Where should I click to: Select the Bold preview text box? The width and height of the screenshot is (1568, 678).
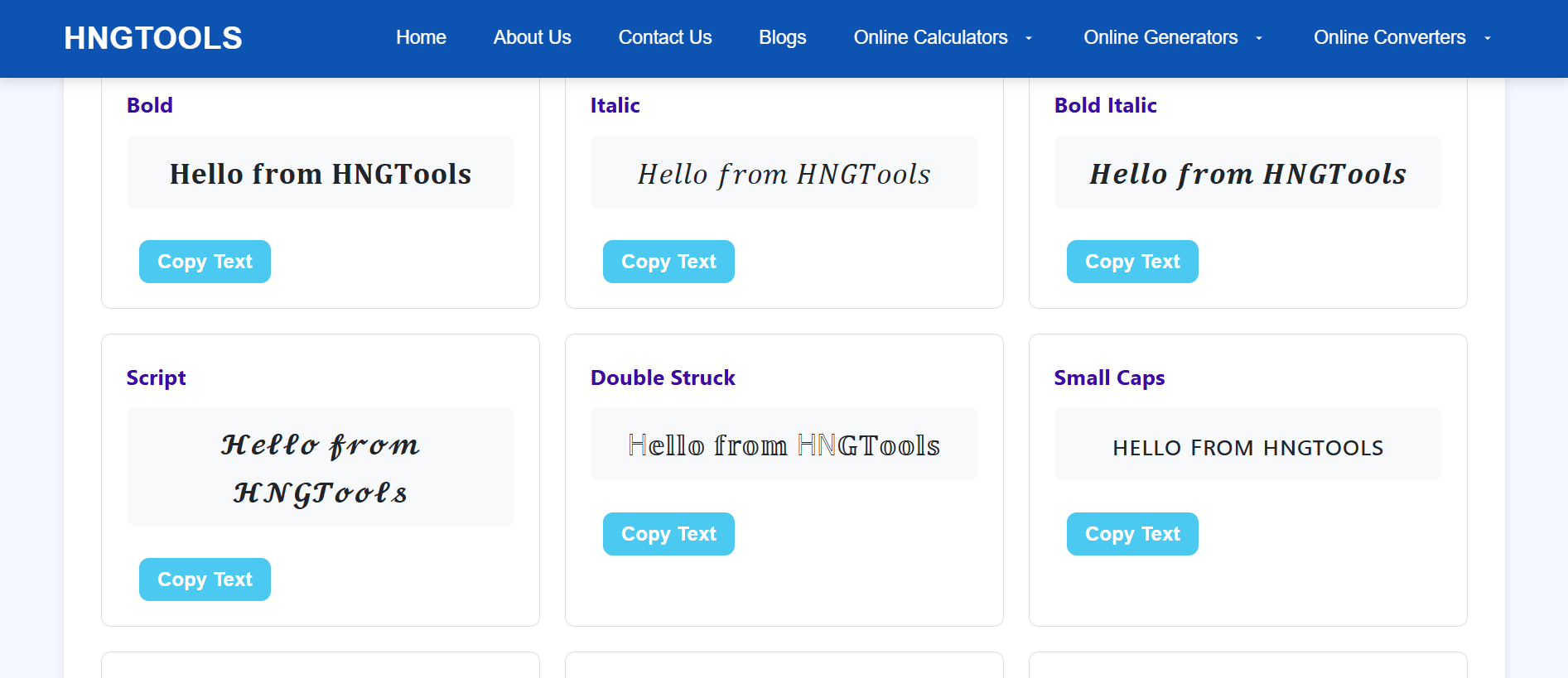pyautogui.click(x=321, y=172)
